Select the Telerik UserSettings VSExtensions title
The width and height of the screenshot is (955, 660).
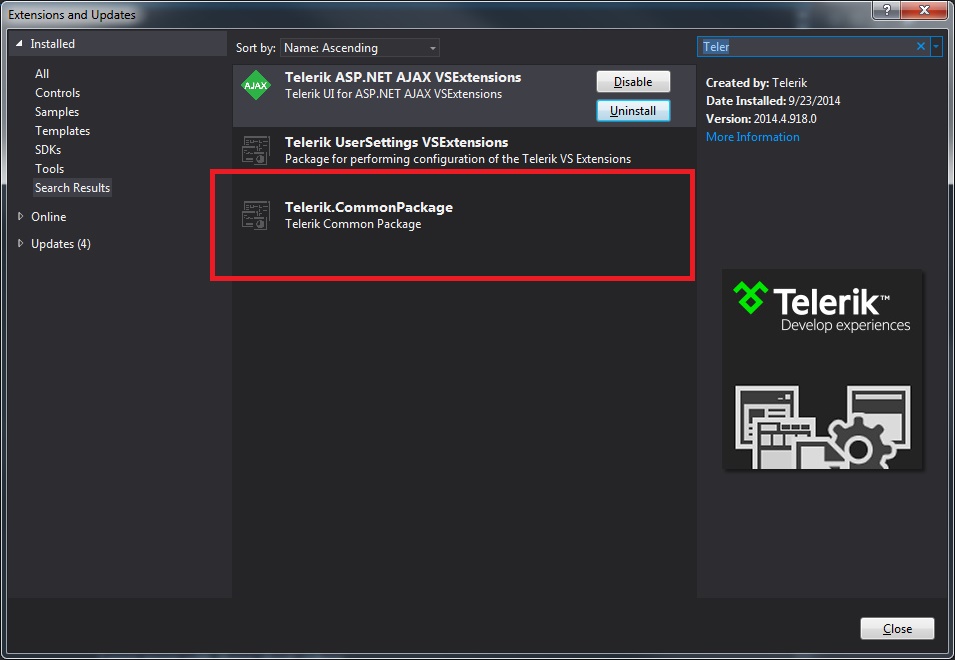(396, 142)
